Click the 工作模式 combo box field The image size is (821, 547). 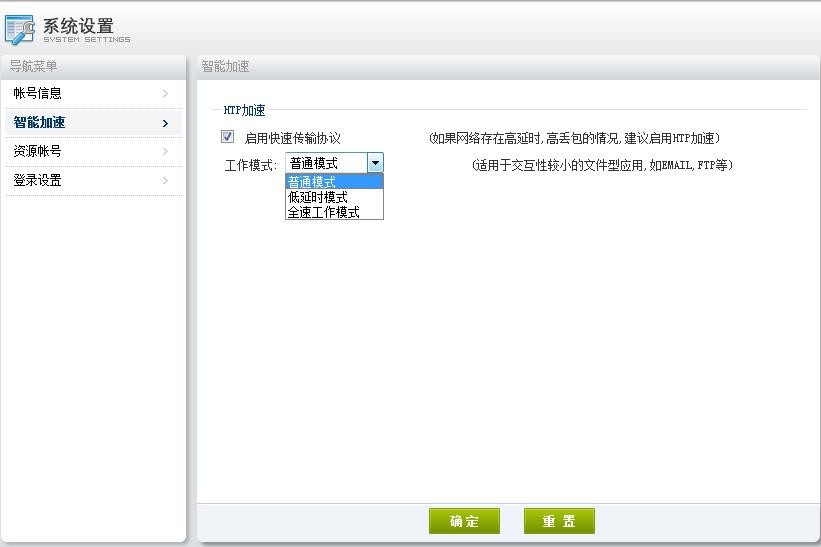coord(326,163)
